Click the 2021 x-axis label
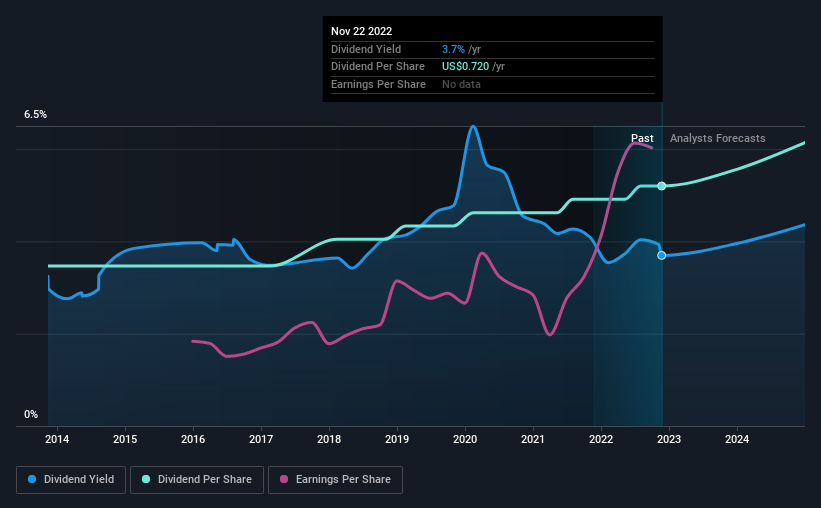 [x=533, y=439]
